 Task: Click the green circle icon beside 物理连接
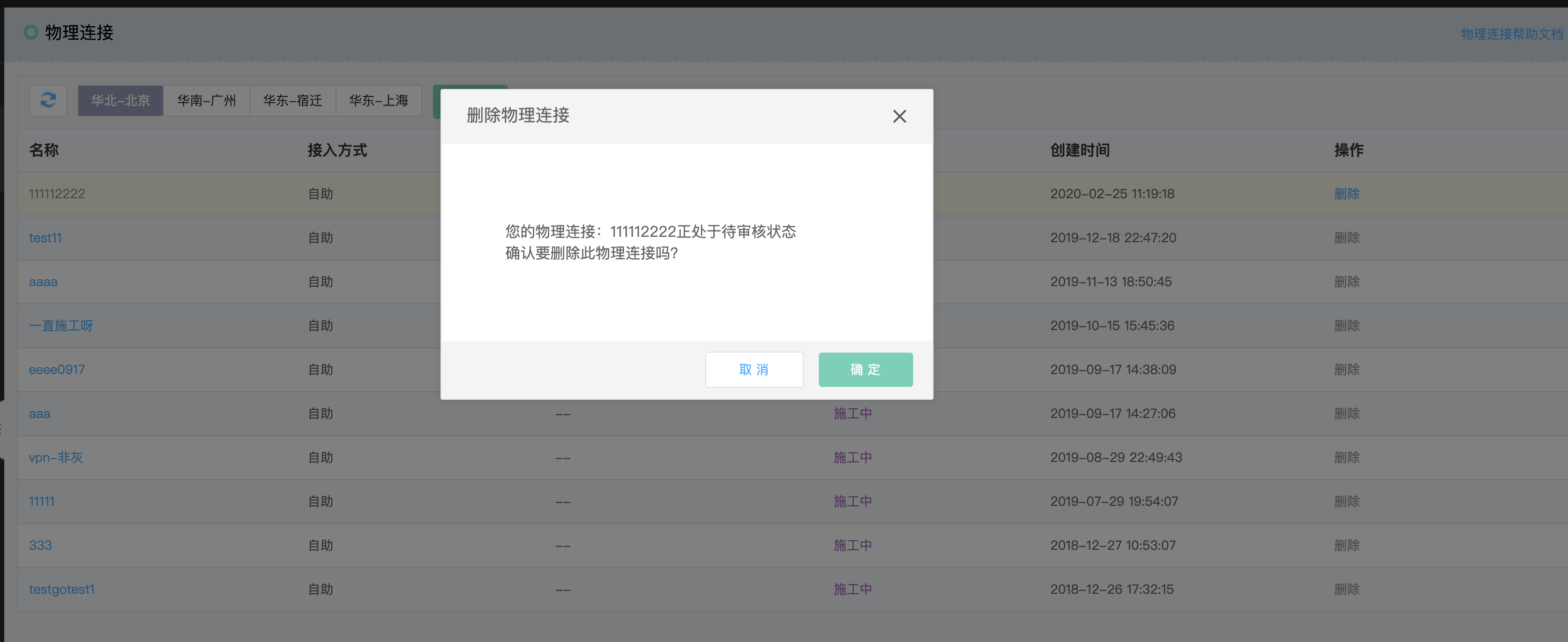[31, 32]
